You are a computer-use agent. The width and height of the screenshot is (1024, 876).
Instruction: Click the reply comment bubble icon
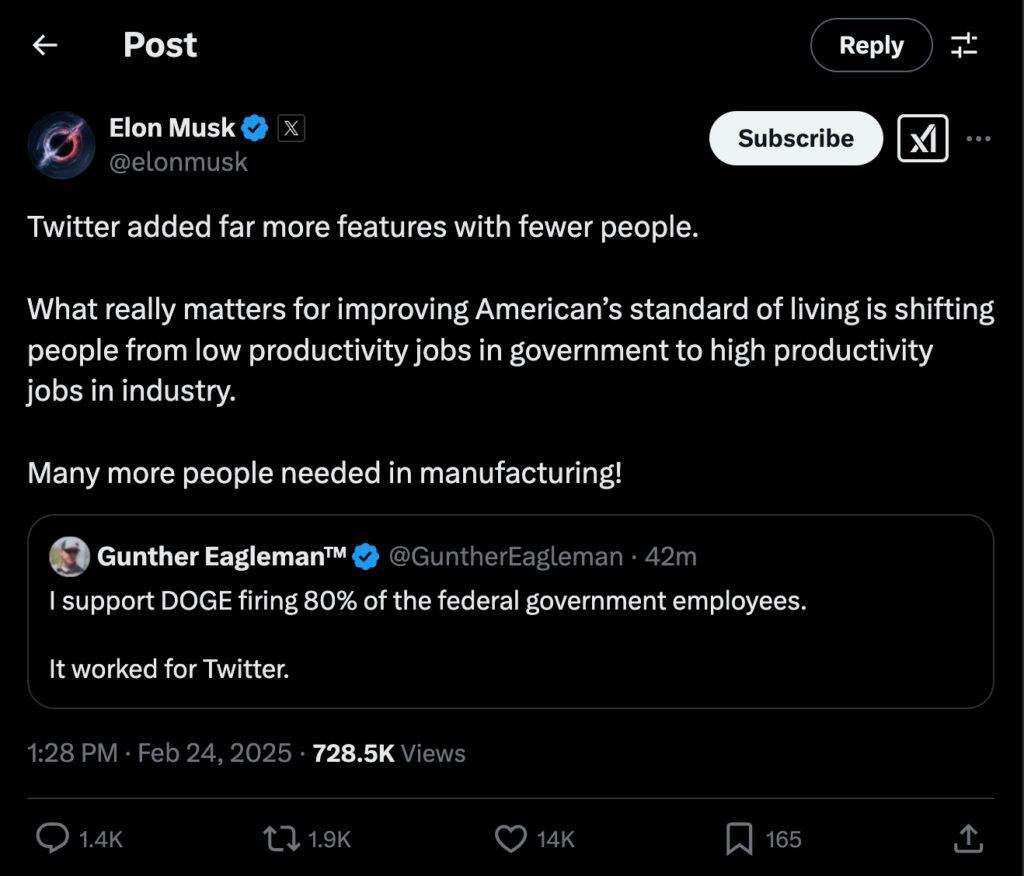[x=52, y=839]
